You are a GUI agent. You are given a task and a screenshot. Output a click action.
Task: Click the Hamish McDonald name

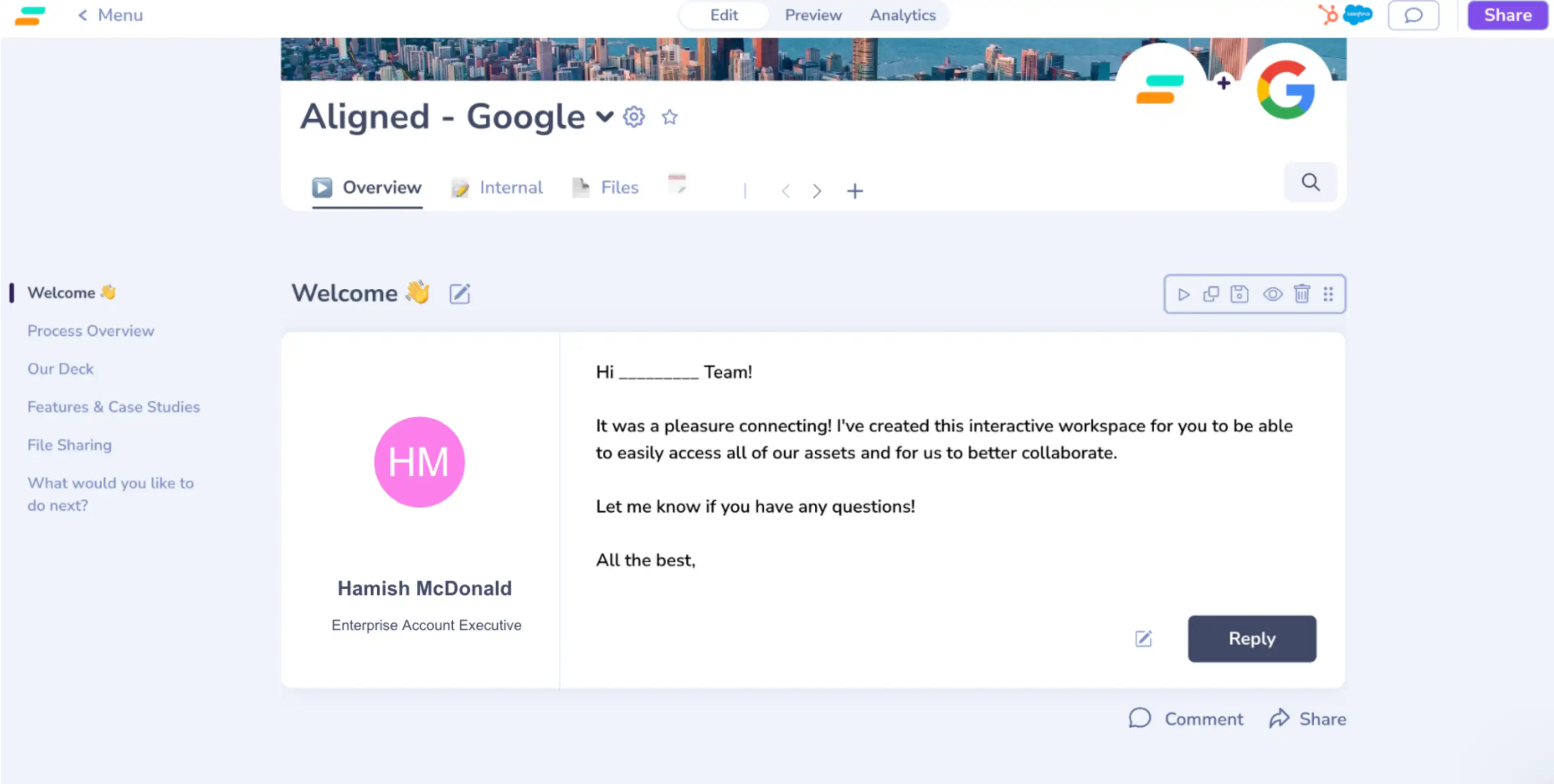click(x=424, y=589)
